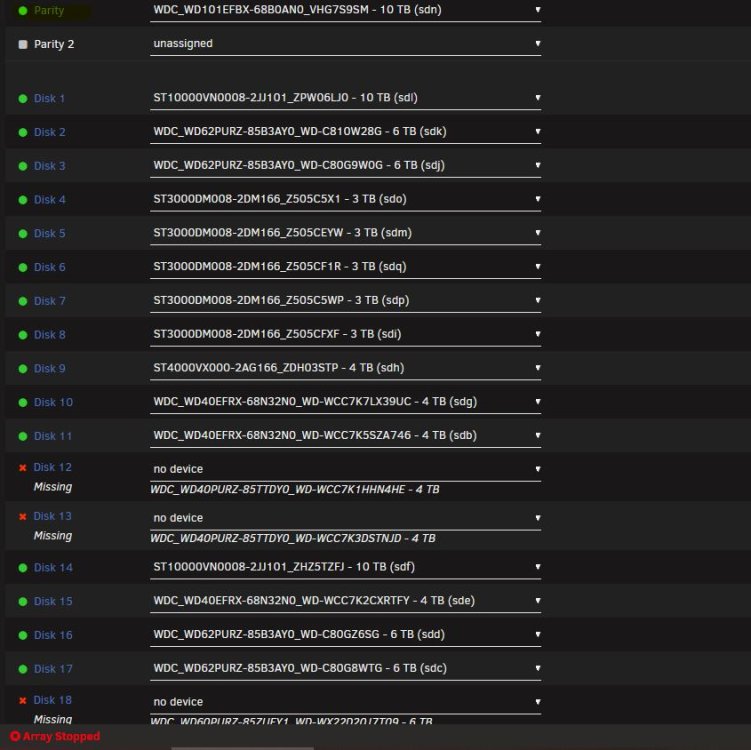Open the Disk 15 device dropdown
Viewport: 751px width, 750px height.
coord(345,601)
